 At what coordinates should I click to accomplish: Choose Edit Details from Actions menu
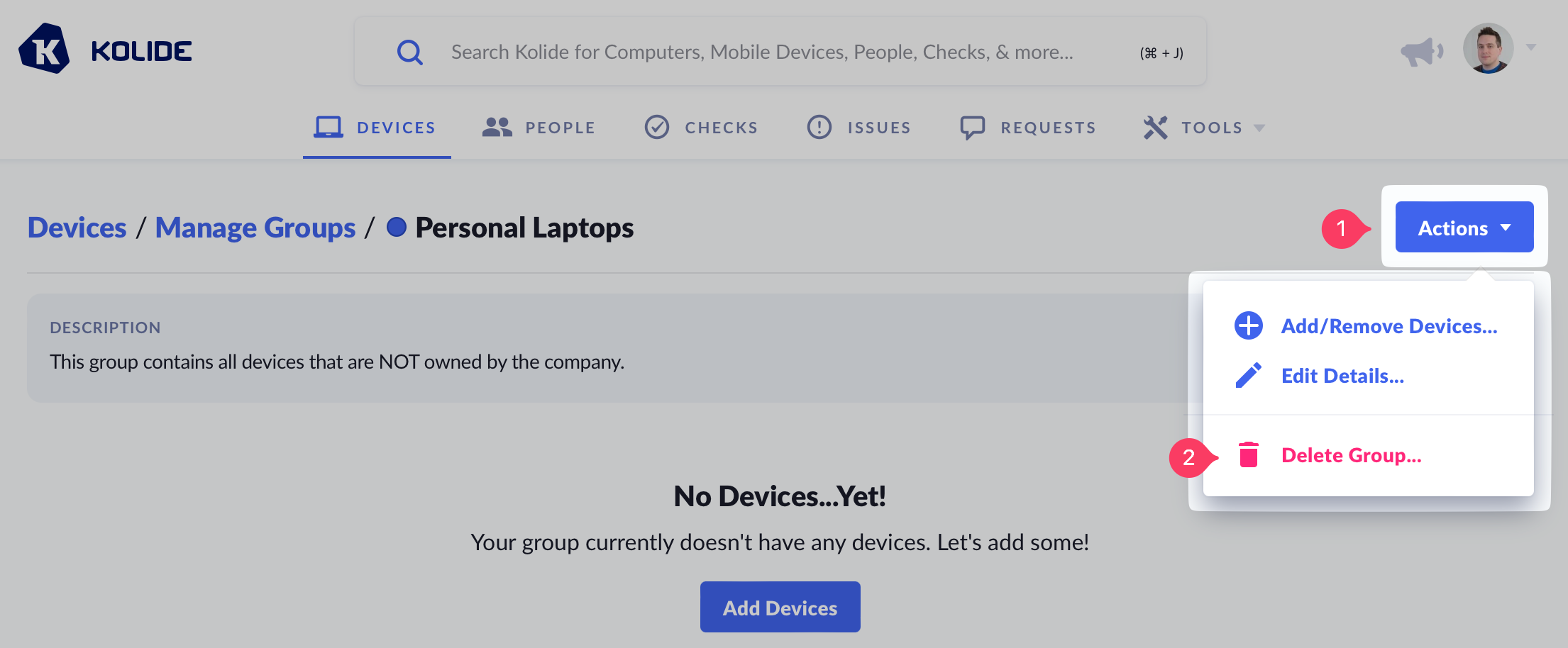point(1342,376)
